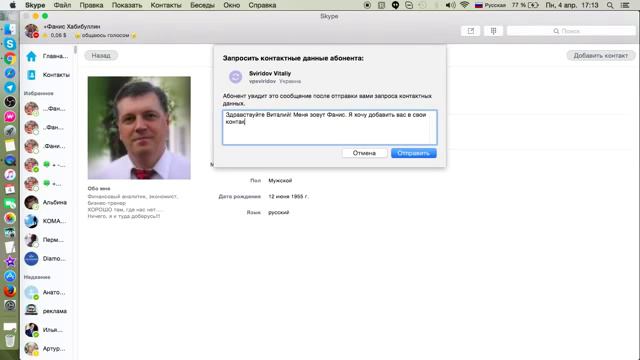
Task: Open the Окно menu
Action: pyautogui.click(x=231, y=5)
